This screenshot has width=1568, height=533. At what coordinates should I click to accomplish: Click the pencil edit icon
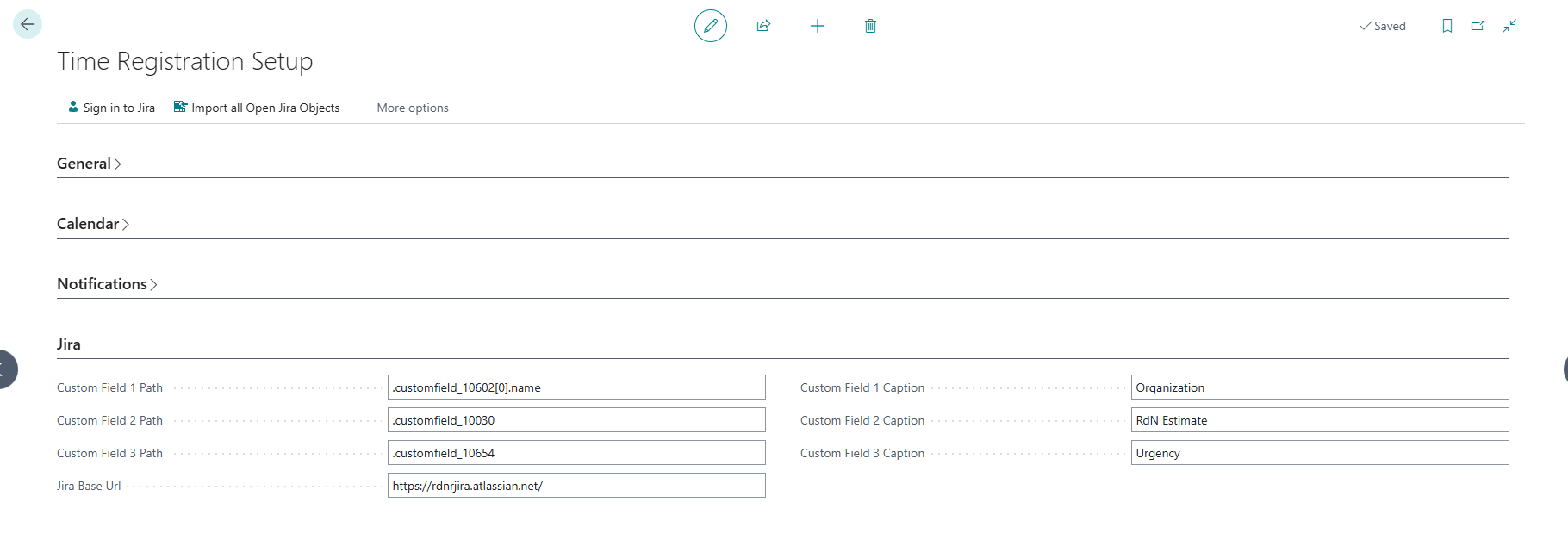pyautogui.click(x=710, y=26)
